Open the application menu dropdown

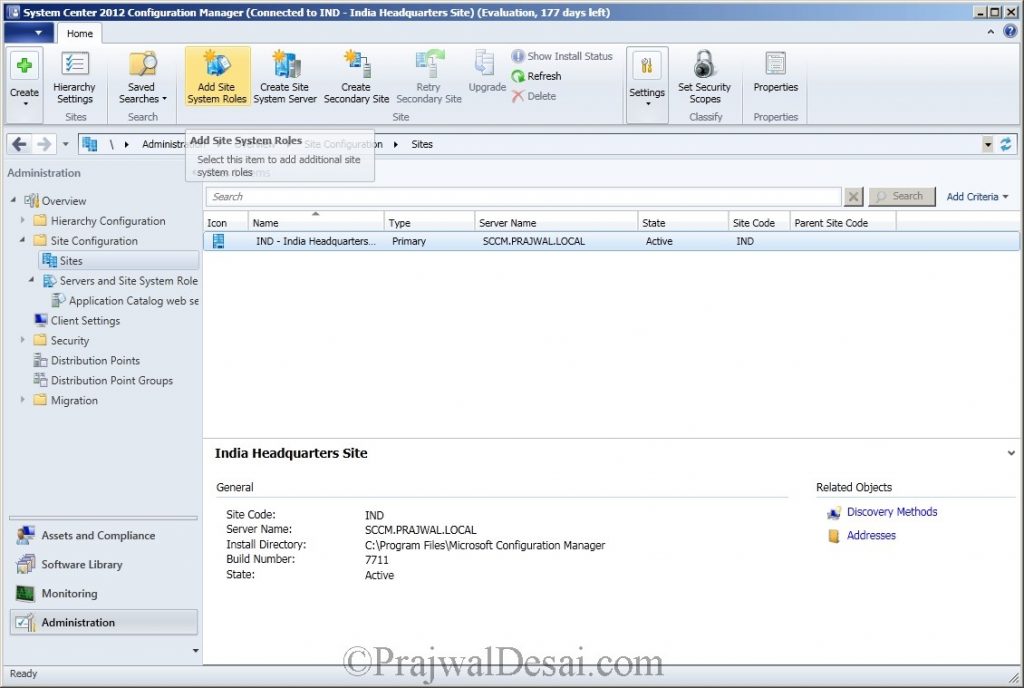(x=27, y=33)
